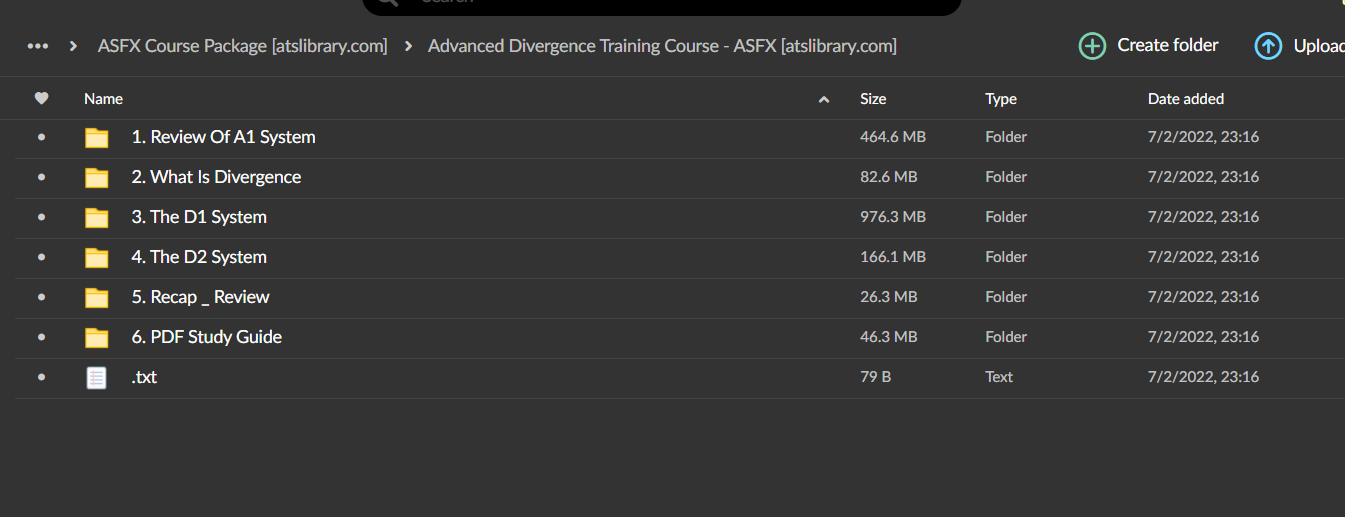Open folder 6. PDF Study Guide
The image size is (1345, 517).
click(x=206, y=337)
